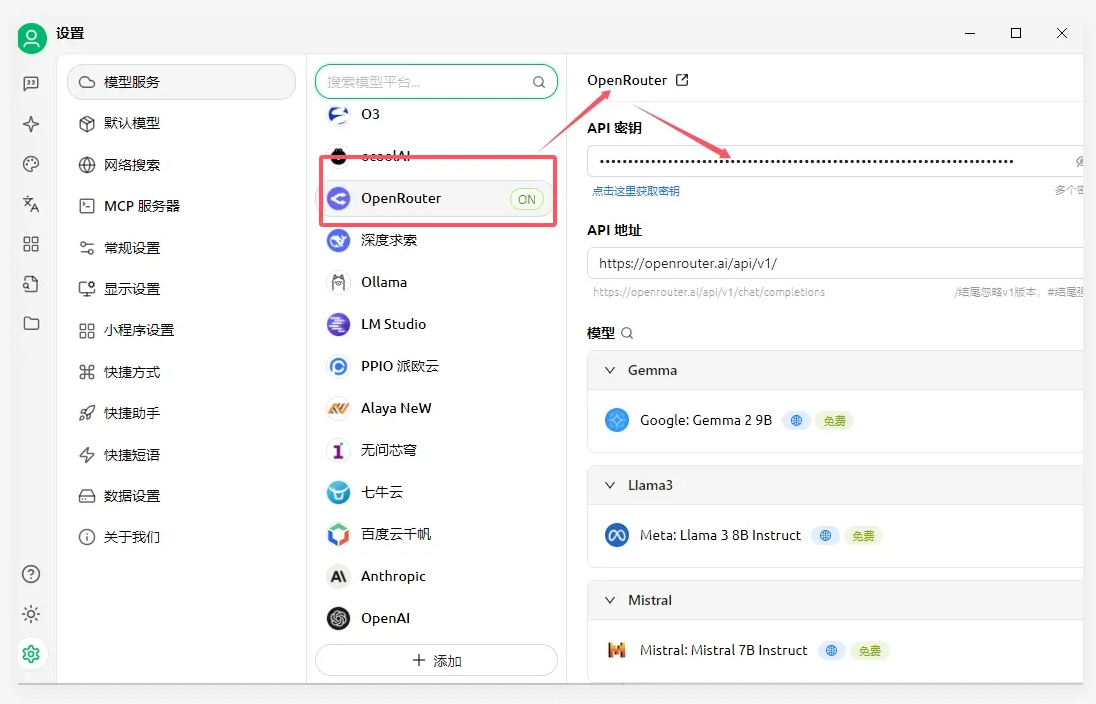Open the translate icon in left sidebar
This screenshot has width=1096, height=704.
31,204
